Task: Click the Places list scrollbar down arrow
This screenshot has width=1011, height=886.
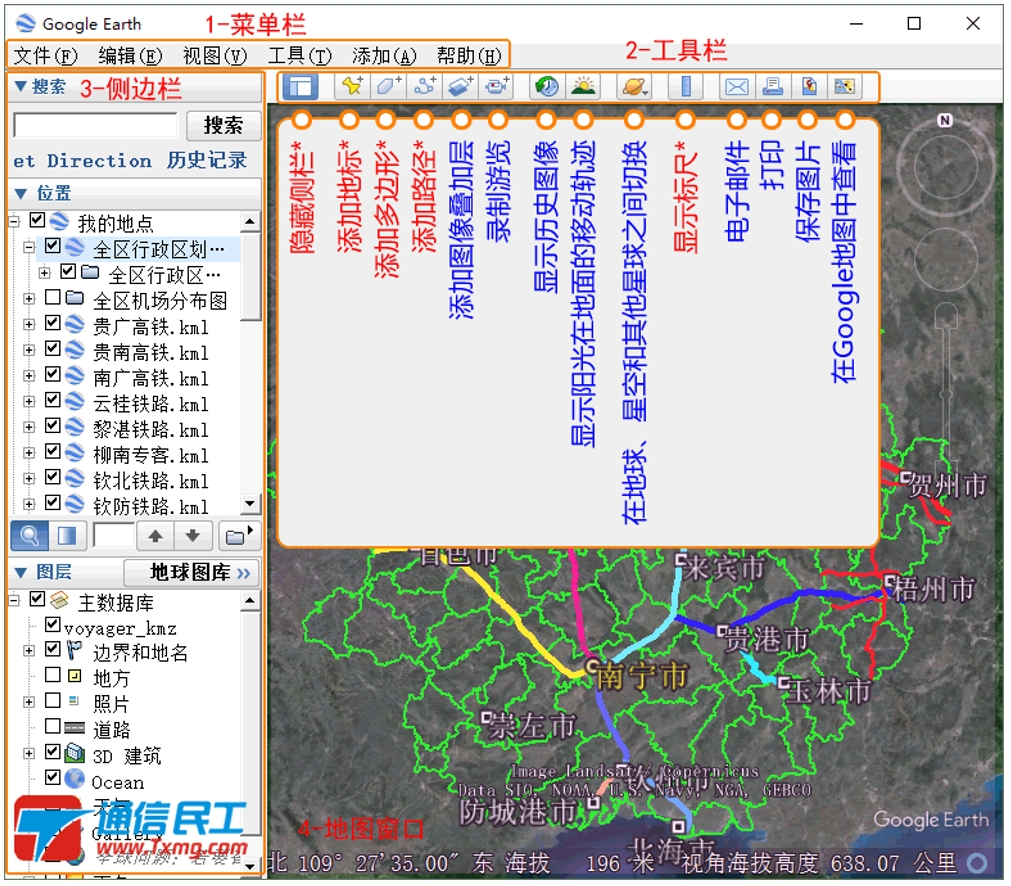Action: click(250, 503)
